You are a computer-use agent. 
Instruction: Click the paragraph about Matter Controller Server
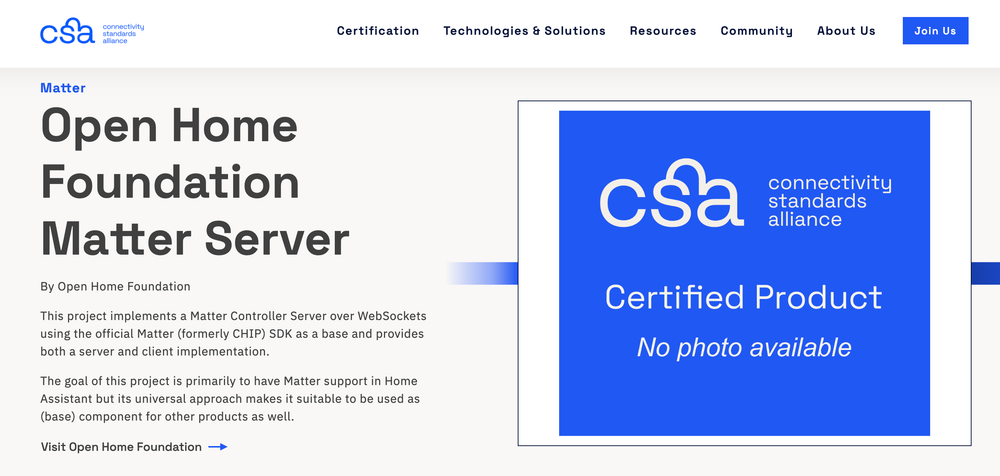coord(232,334)
